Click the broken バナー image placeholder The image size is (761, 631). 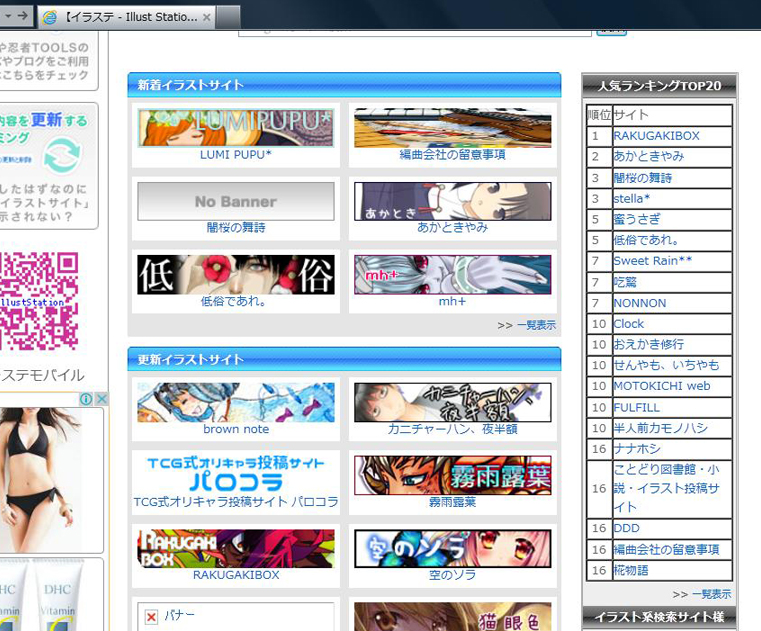(x=236, y=617)
